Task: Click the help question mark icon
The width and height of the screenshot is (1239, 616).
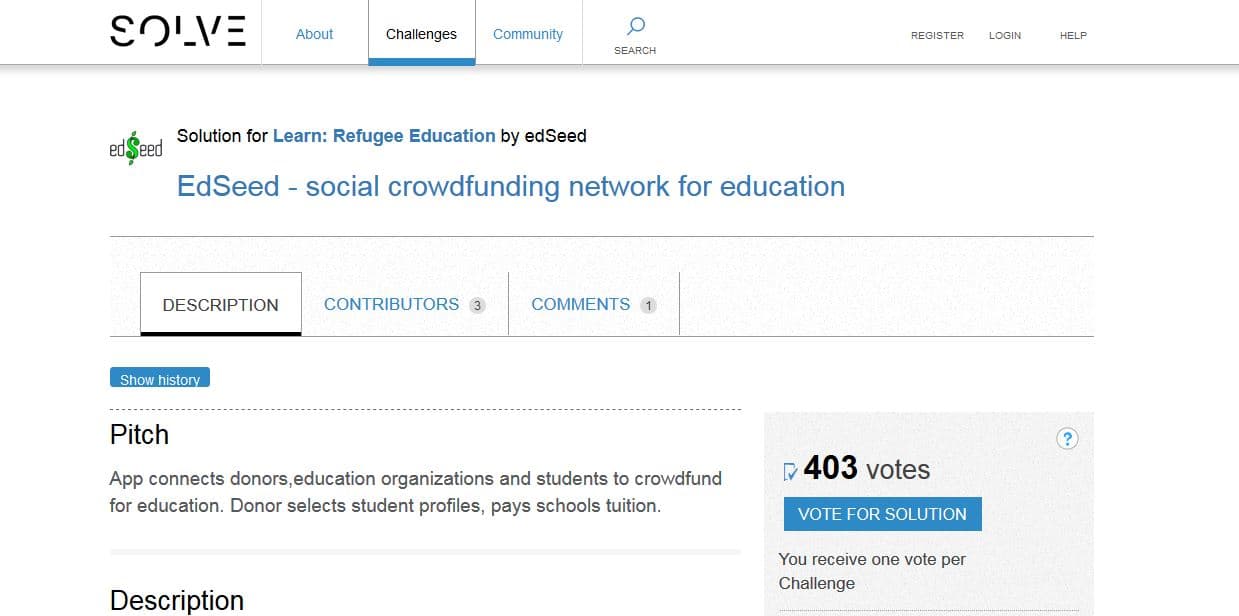Action: (x=1067, y=438)
